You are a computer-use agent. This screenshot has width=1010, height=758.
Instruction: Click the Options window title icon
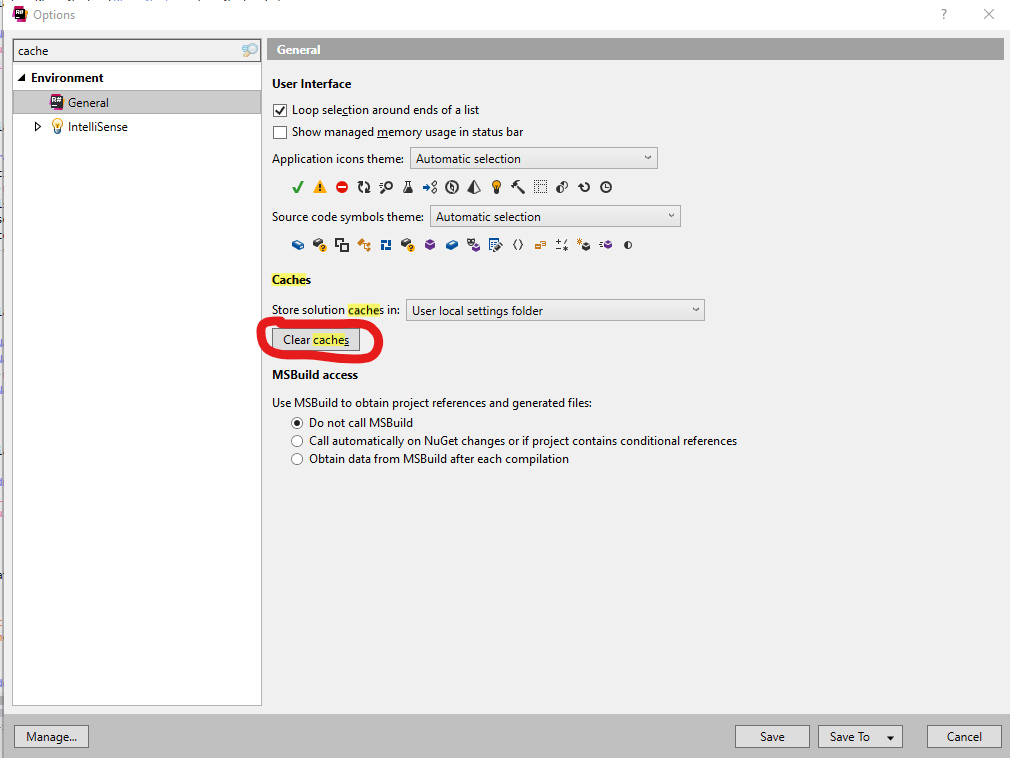pyautogui.click(x=20, y=14)
